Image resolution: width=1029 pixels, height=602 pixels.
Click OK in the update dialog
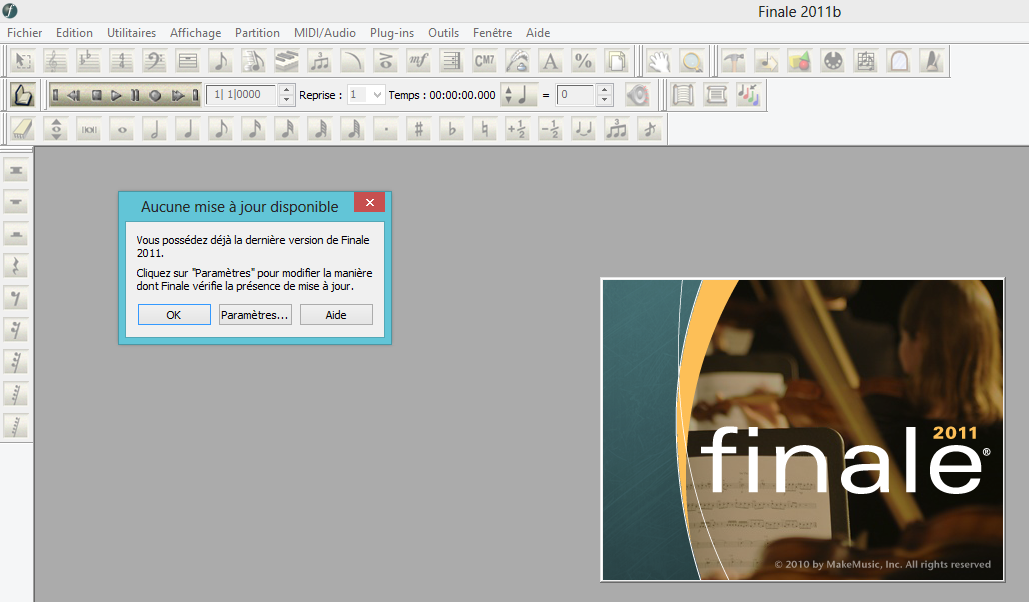coord(174,314)
